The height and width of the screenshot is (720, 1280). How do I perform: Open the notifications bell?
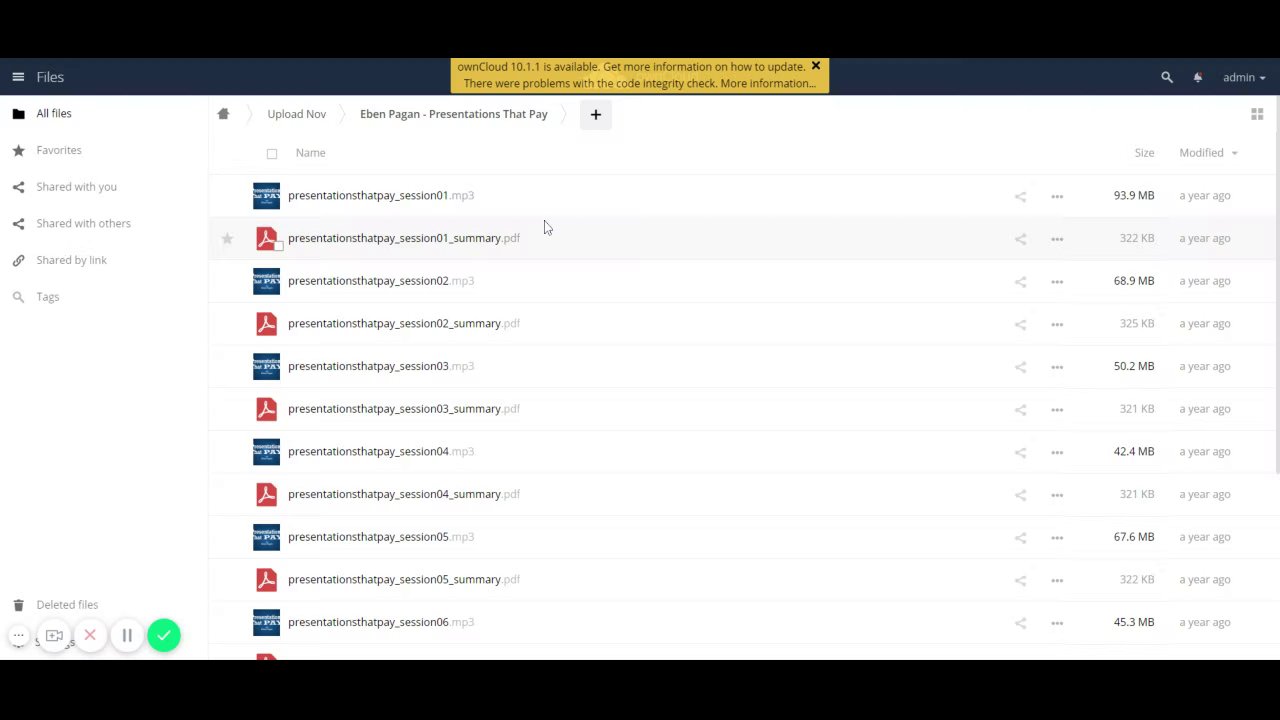(1198, 77)
